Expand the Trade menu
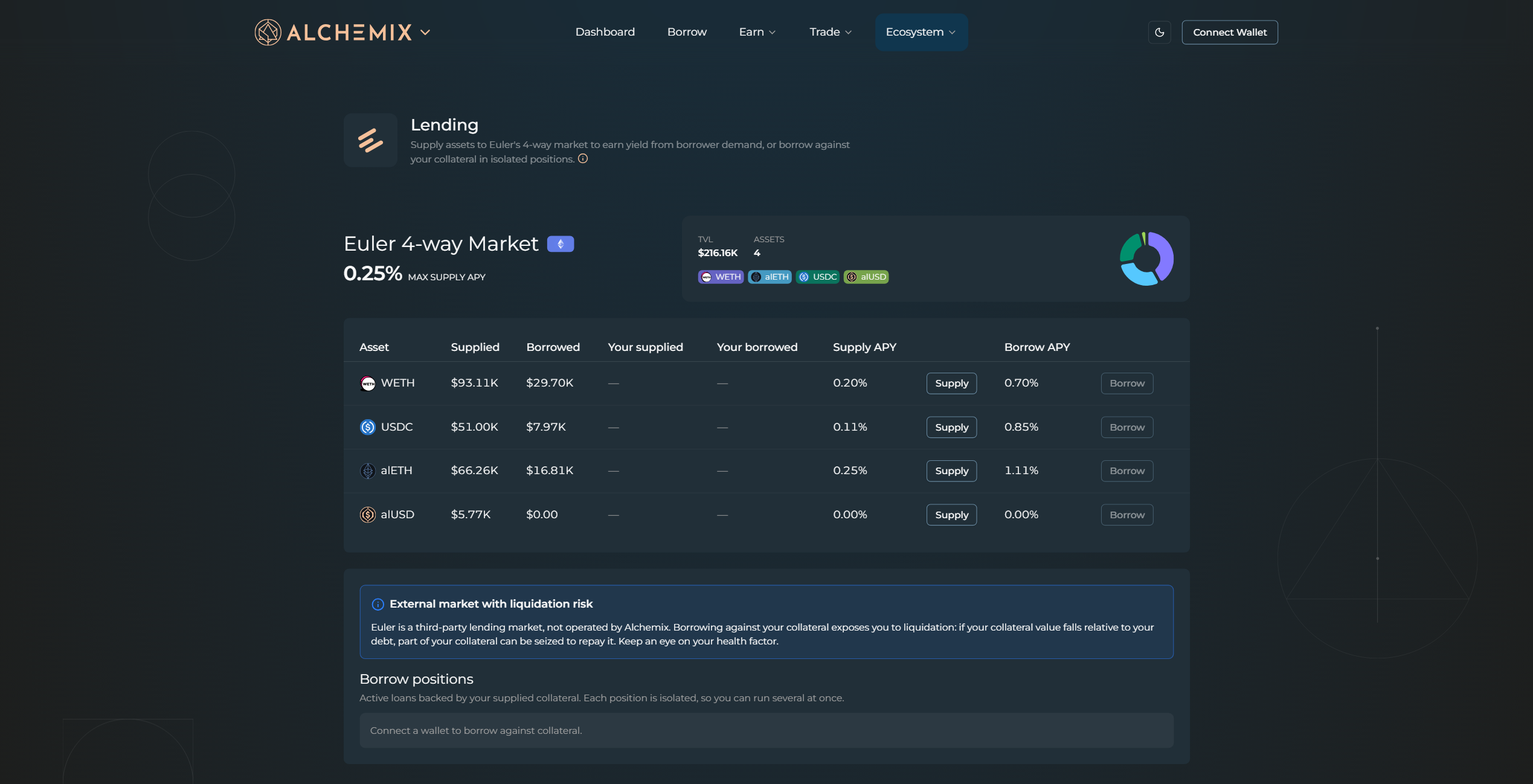Image resolution: width=1533 pixels, height=784 pixels. click(831, 32)
